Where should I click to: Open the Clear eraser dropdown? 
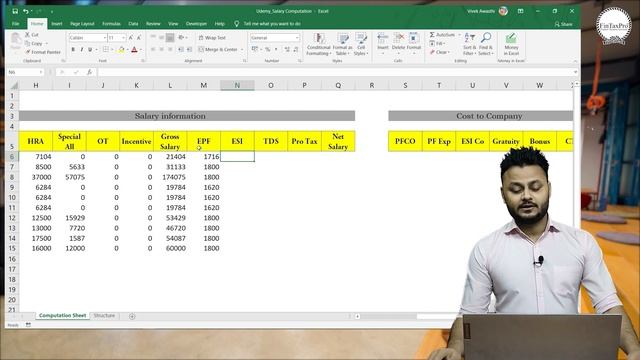[x=440, y=52]
